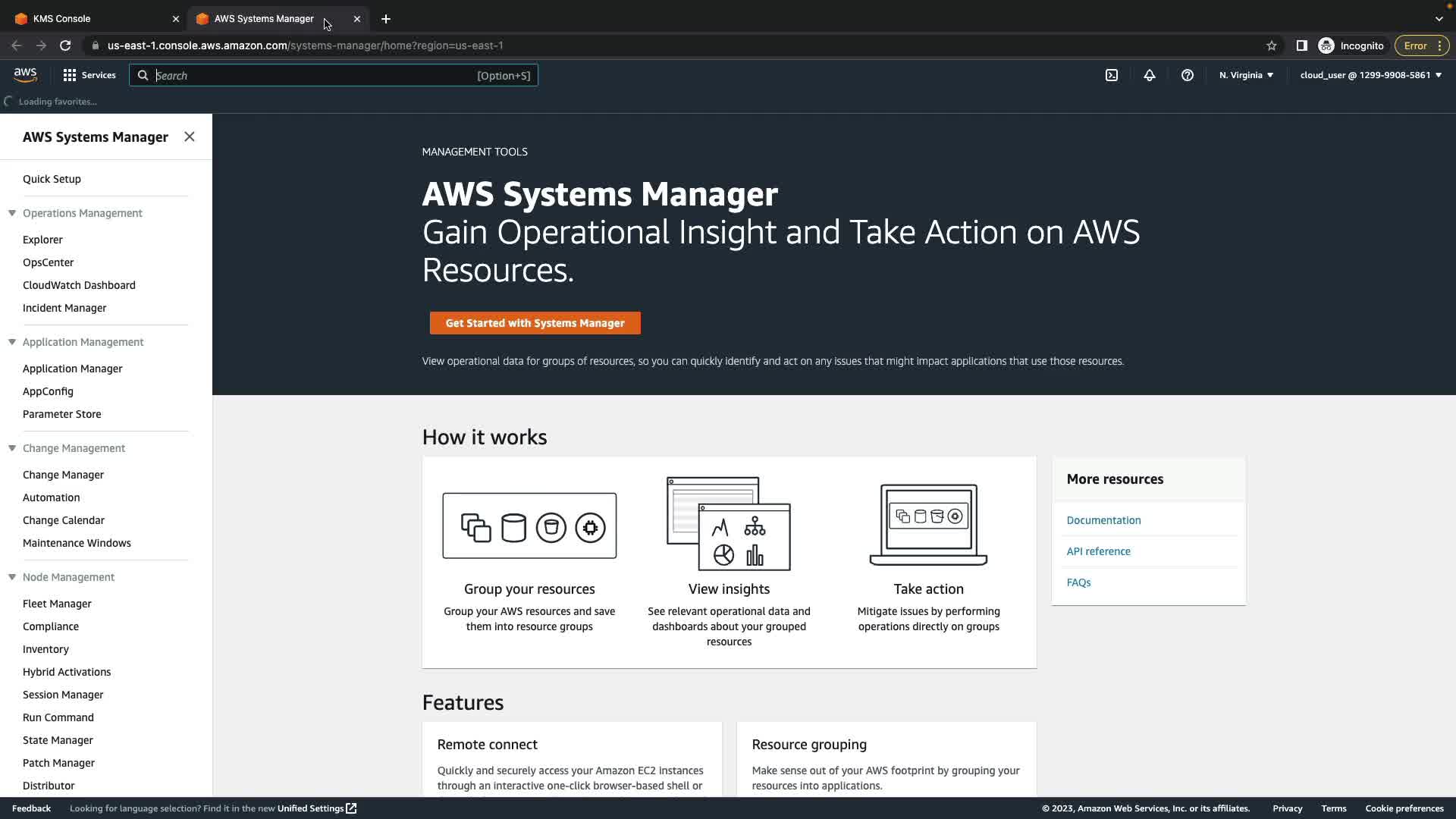Open the Services grid menu

(89, 75)
